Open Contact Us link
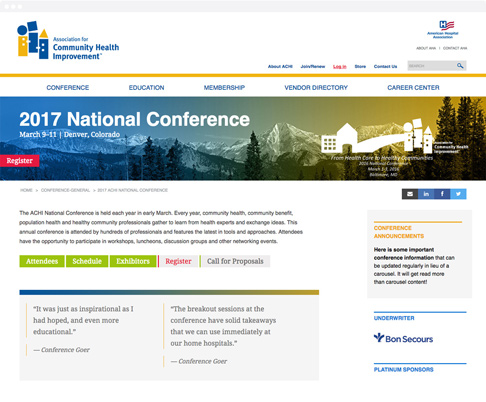Screen dimensions: 486x402 pyautogui.click(x=385, y=66)
